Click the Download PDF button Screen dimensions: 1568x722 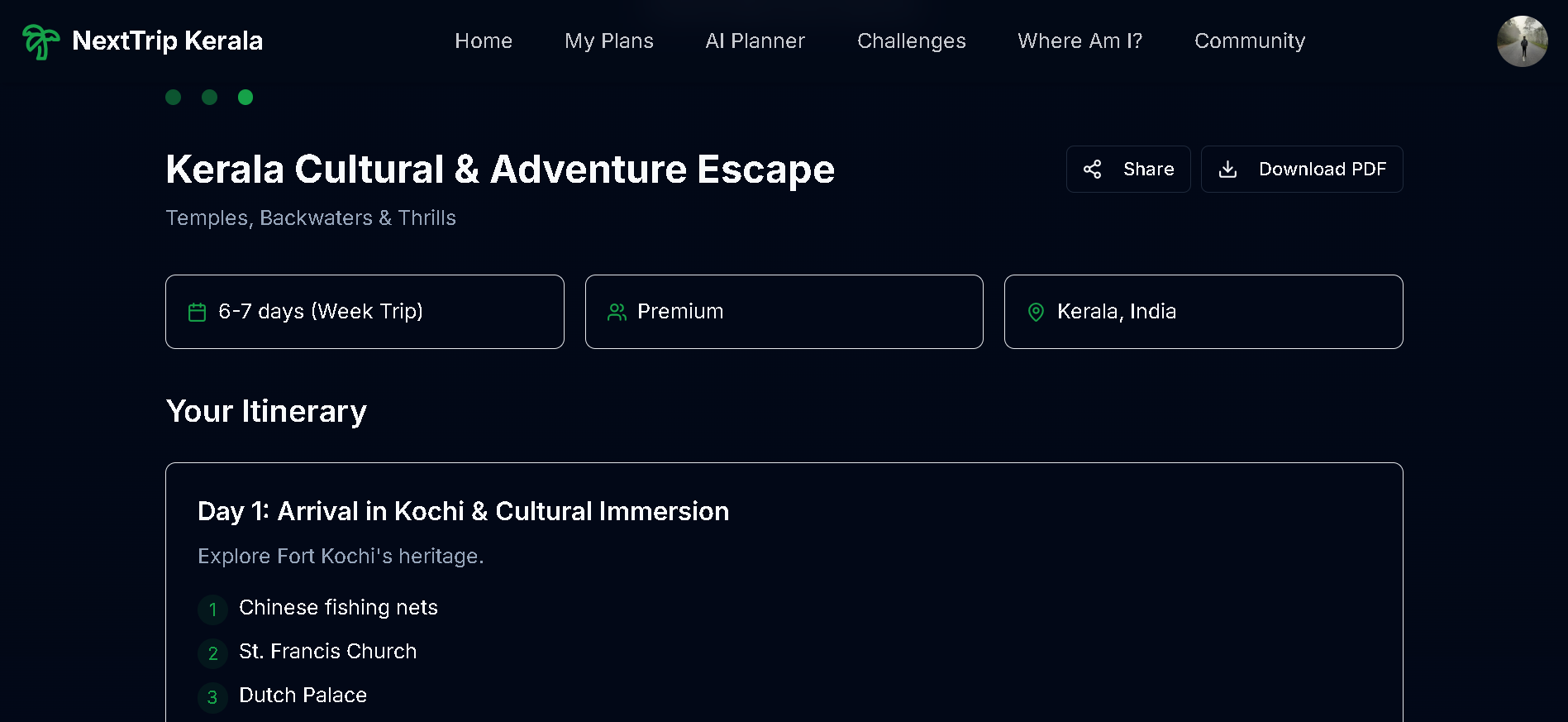(1301, 169)
